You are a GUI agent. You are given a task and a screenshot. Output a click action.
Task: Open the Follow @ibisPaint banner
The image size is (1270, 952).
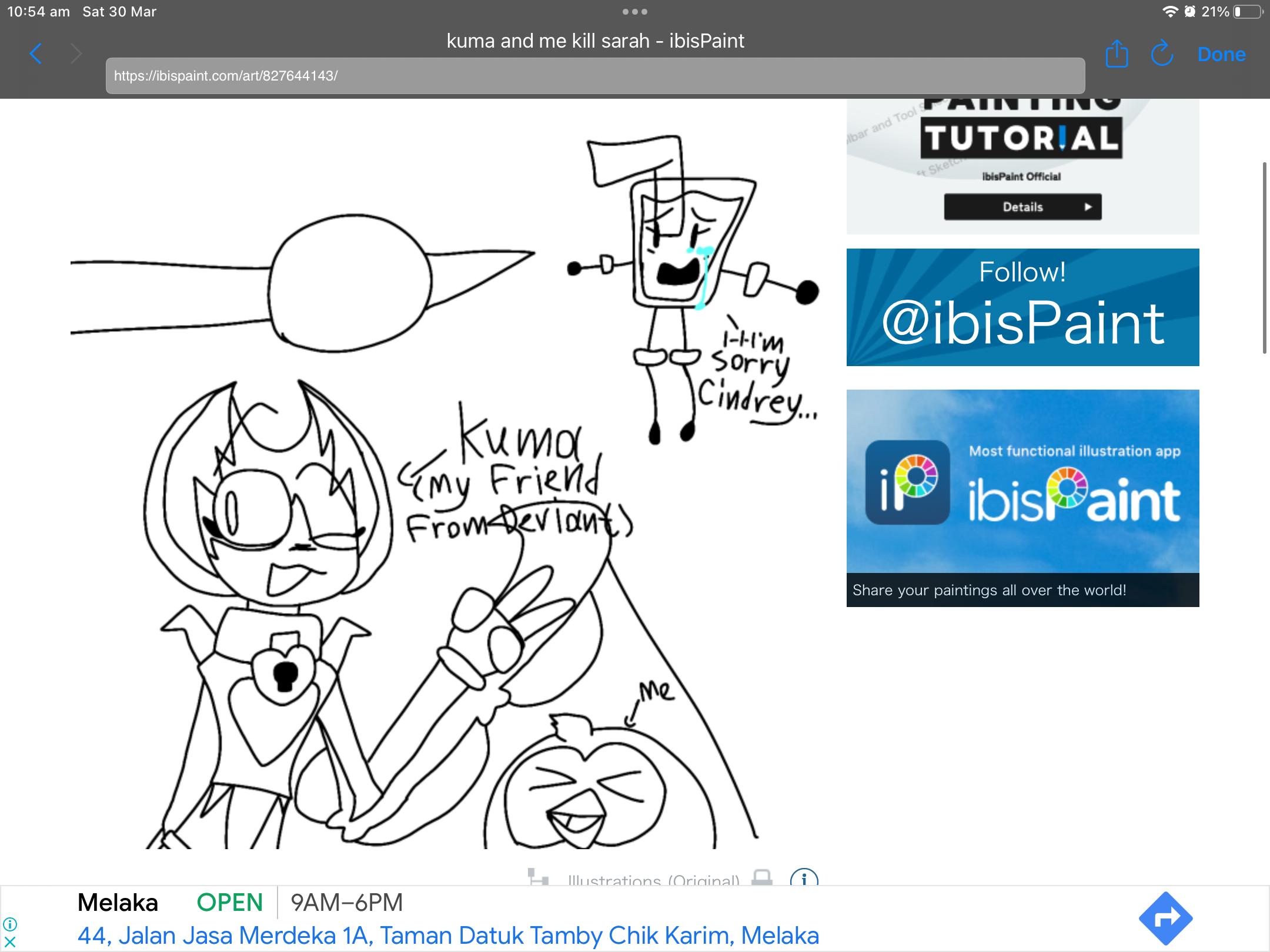click(x=1022, y=307)
